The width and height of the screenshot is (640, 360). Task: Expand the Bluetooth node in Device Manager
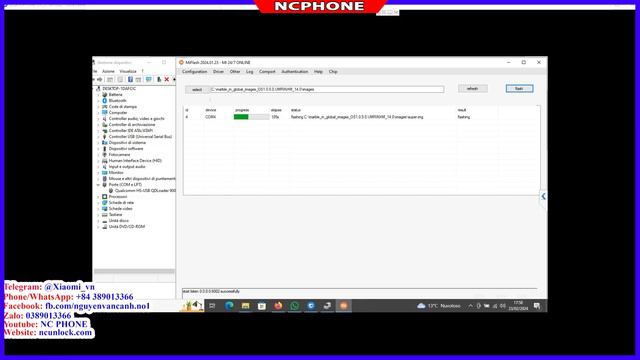[98, 101]
